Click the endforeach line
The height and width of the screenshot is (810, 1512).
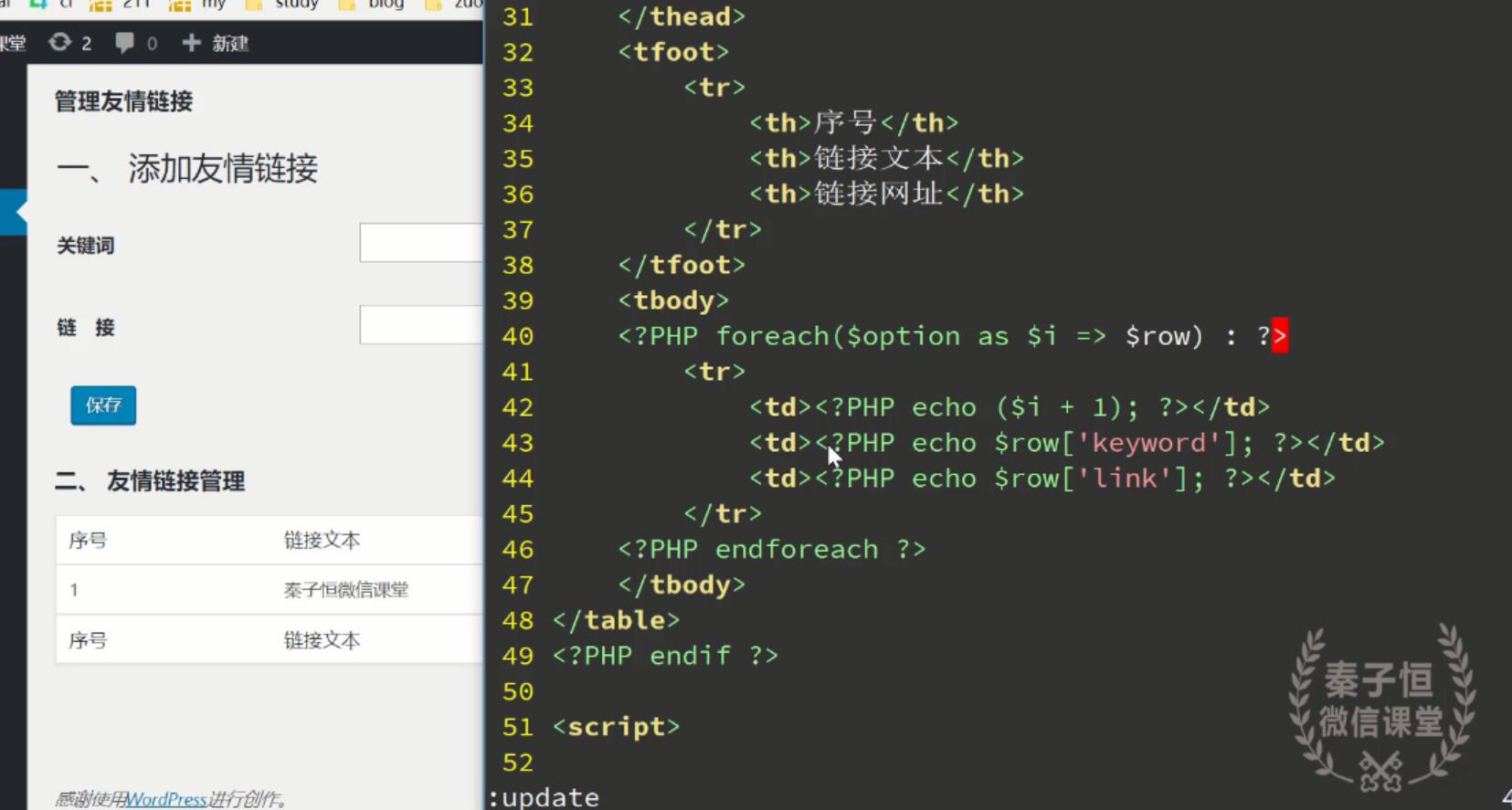click(x=772, y=550)
